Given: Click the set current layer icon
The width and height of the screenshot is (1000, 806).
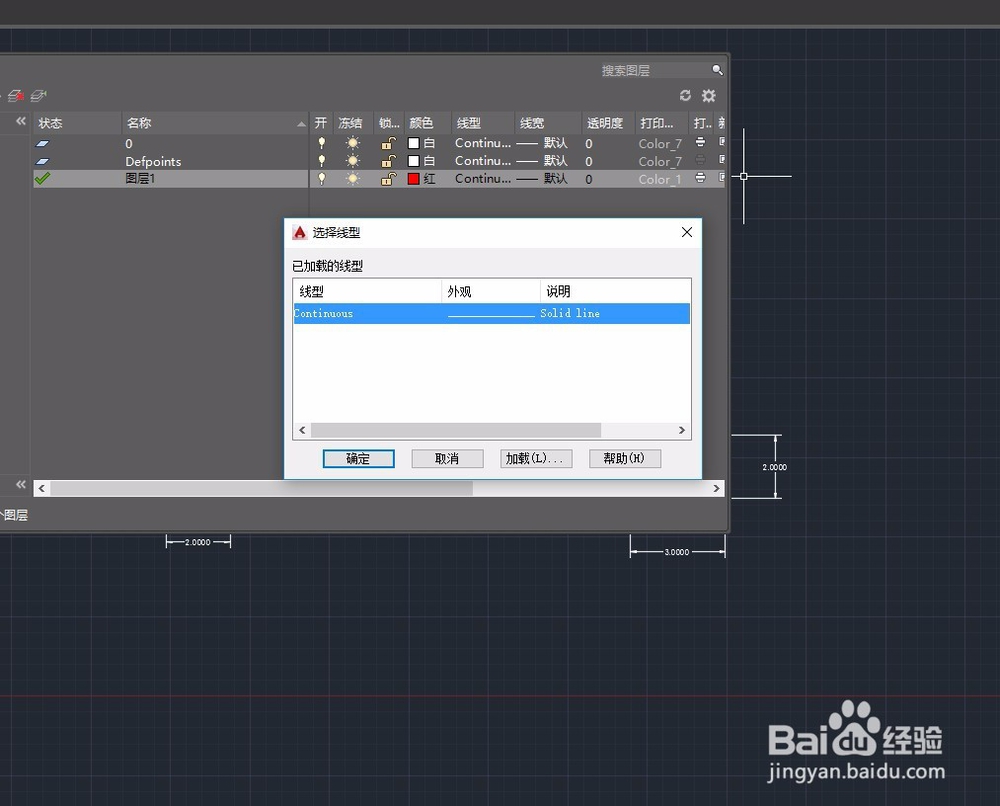Looking at the screenshot, I should coord(39,96).
